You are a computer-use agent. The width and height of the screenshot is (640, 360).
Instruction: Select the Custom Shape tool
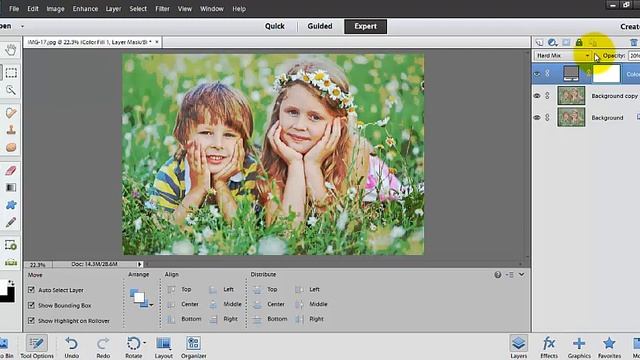11,204
